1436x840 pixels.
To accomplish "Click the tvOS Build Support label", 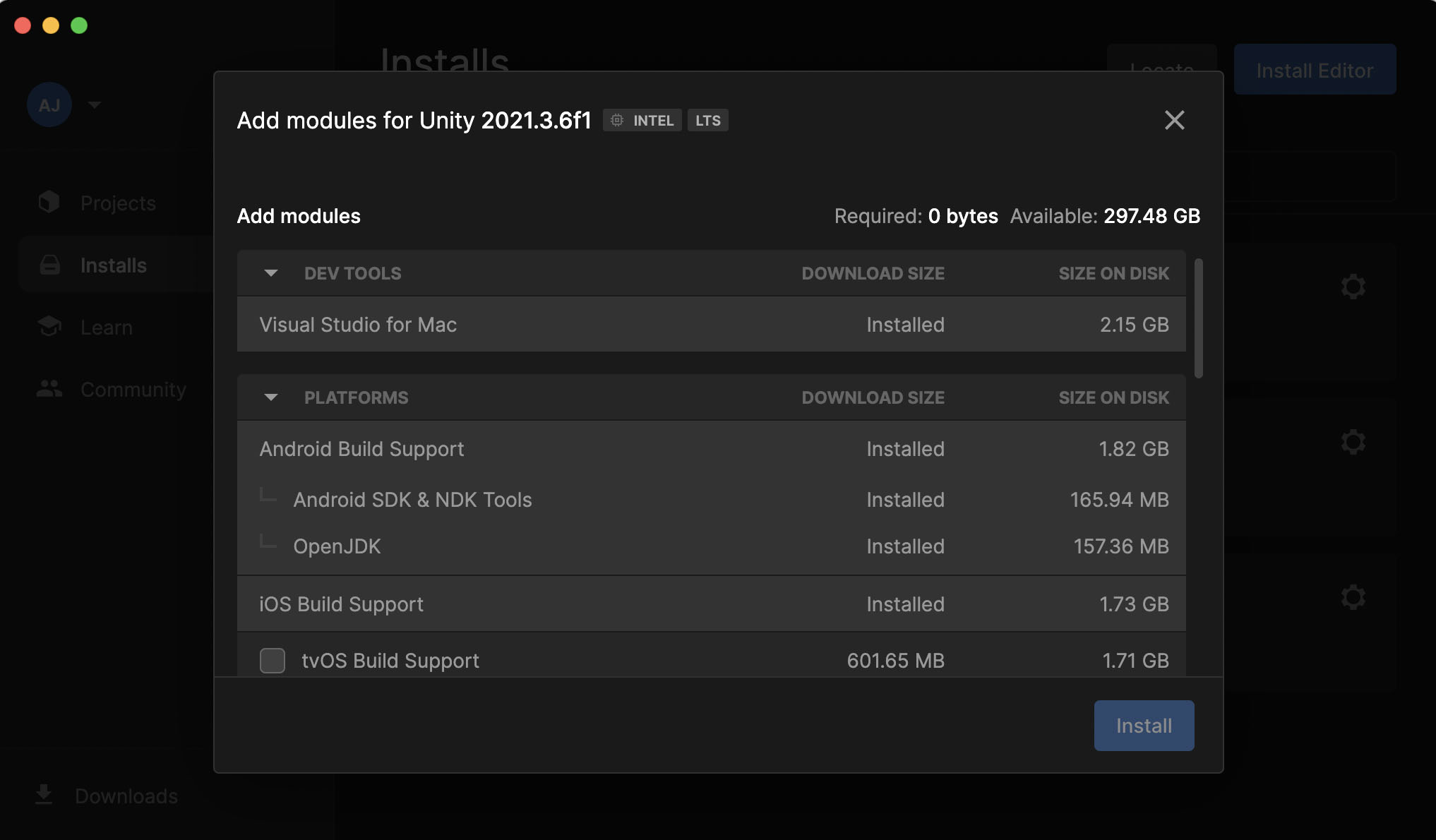I will coord(390,661).
